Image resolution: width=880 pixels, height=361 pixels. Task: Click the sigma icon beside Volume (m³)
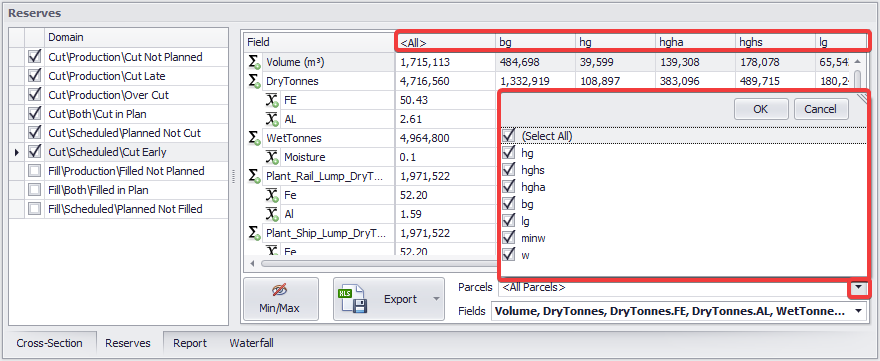[255, 62]
